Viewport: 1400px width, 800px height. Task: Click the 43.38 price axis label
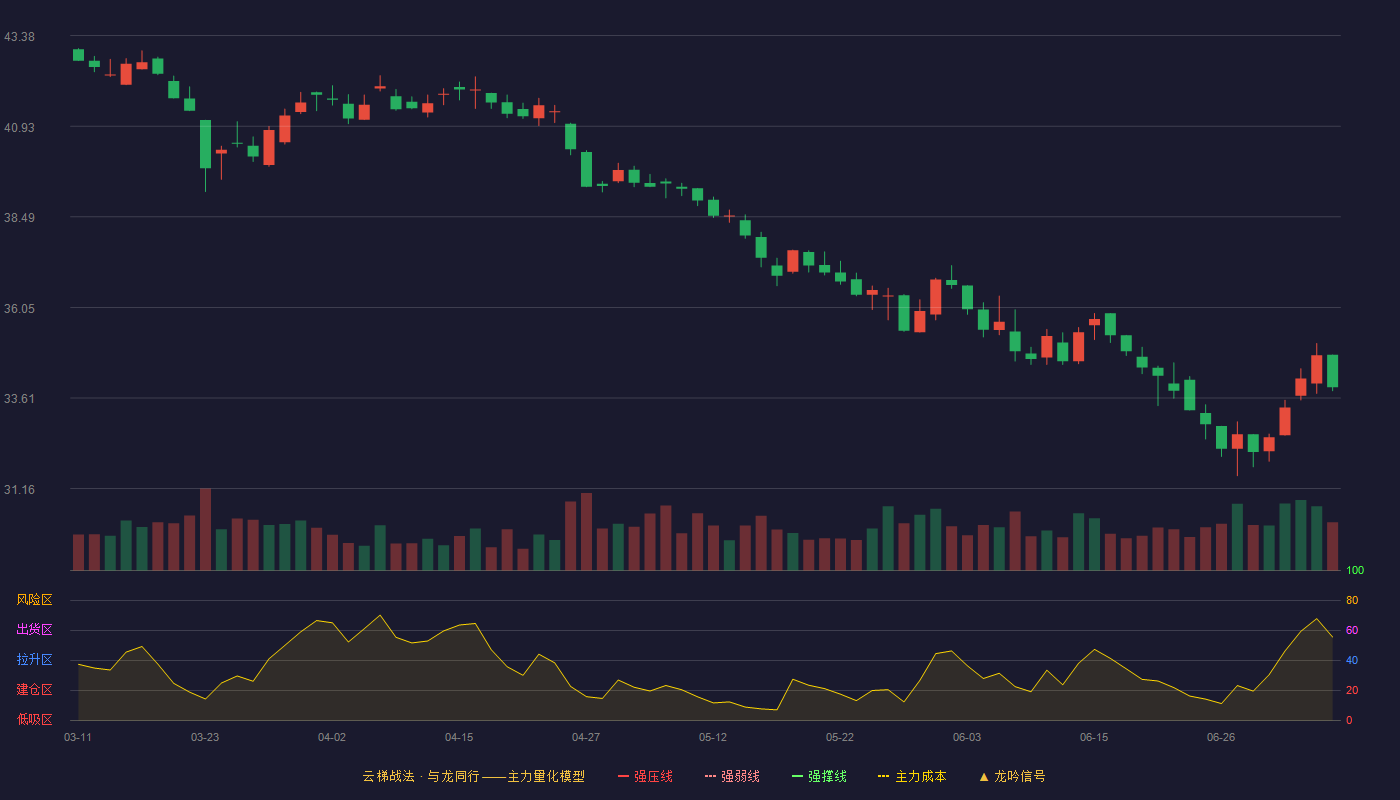(x=19, y=37)
